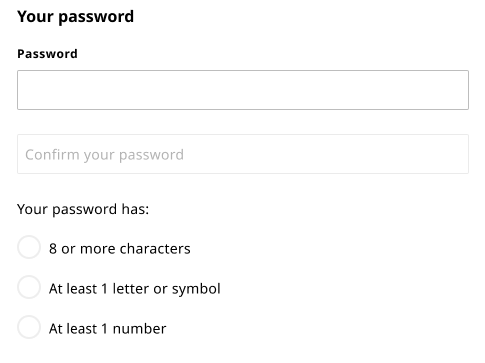Click the empty Password input field
The image size is (485, 363).
click(243, 90)
